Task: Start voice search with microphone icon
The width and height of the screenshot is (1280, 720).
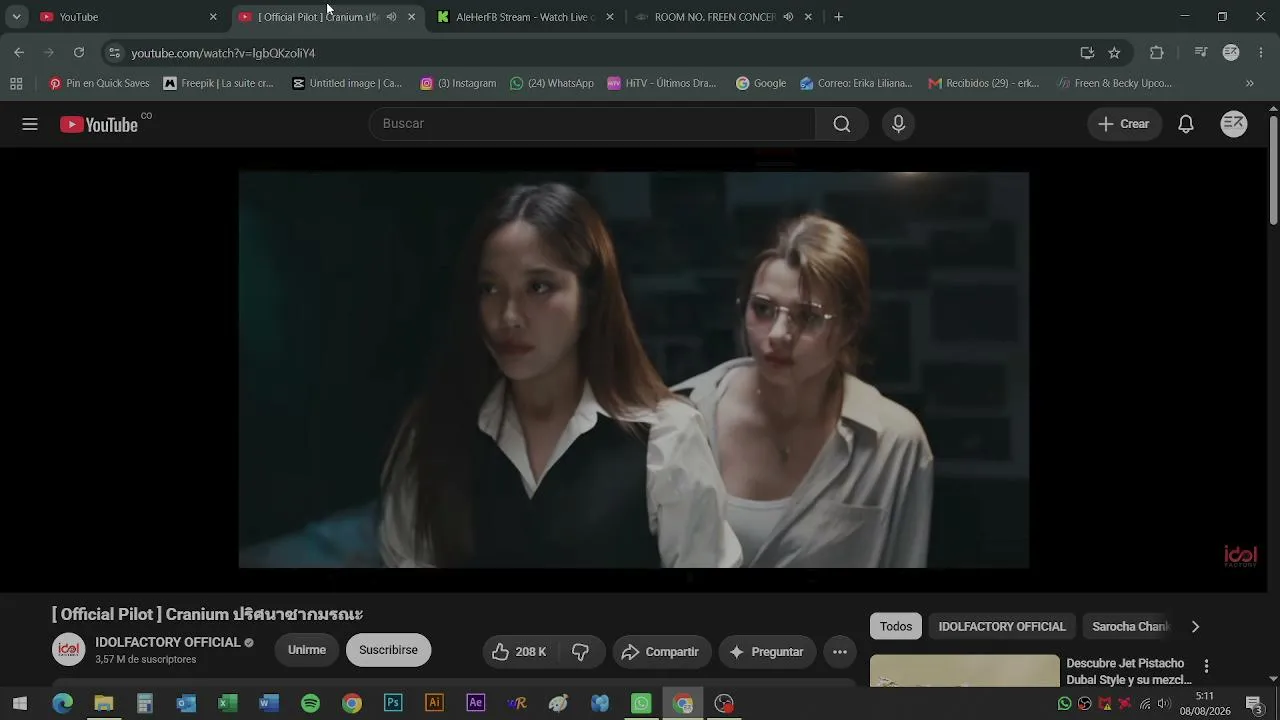Action: click(x=898, y=124)
